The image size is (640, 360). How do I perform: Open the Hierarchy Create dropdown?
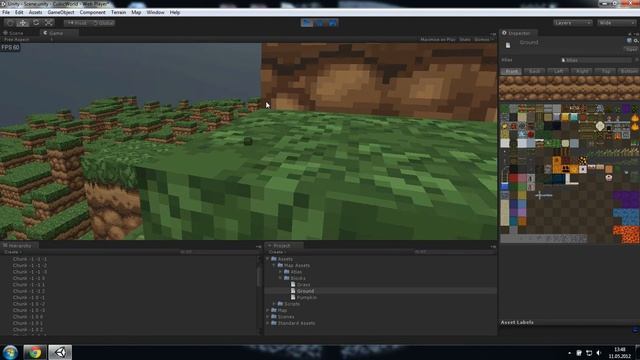13,252
